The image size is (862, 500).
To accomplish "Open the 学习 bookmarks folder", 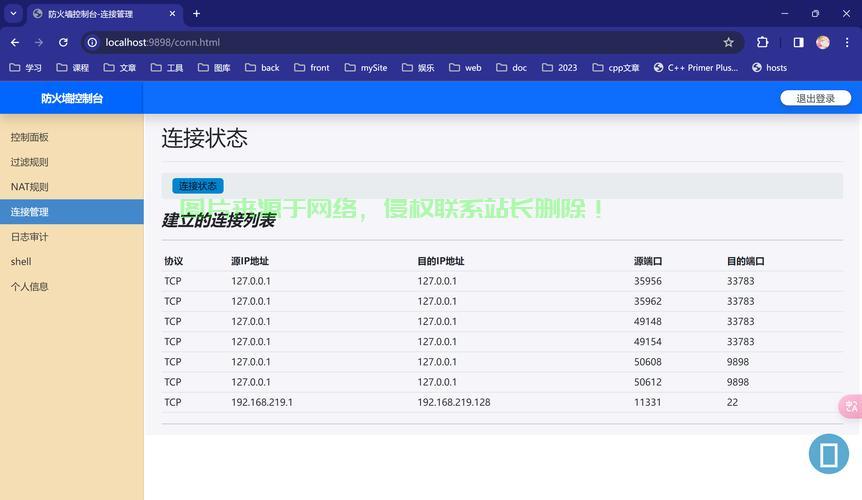I will click(x=26, y=68).
